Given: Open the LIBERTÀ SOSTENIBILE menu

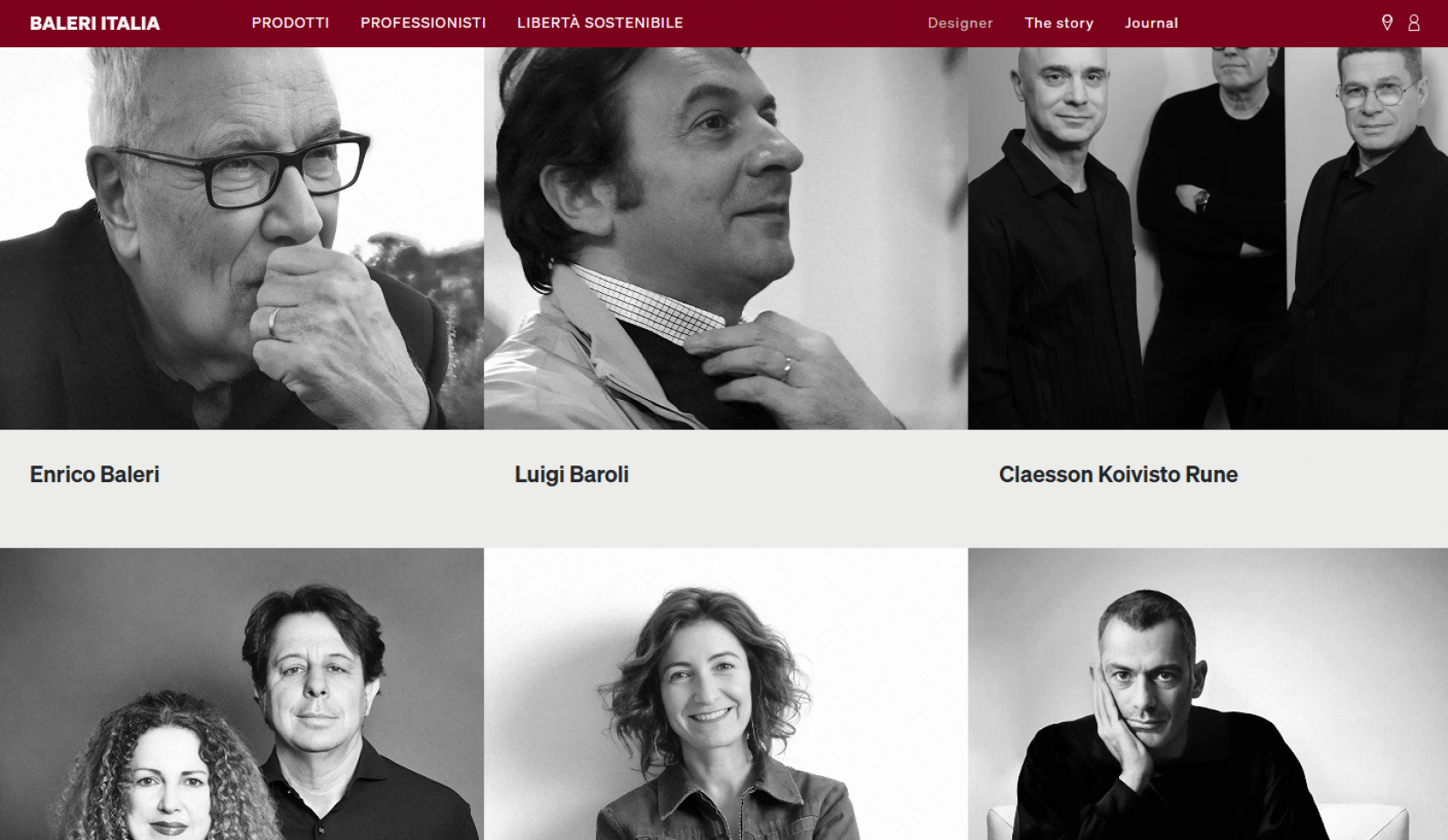Looking at the screenshot, I should click(600, 23).
